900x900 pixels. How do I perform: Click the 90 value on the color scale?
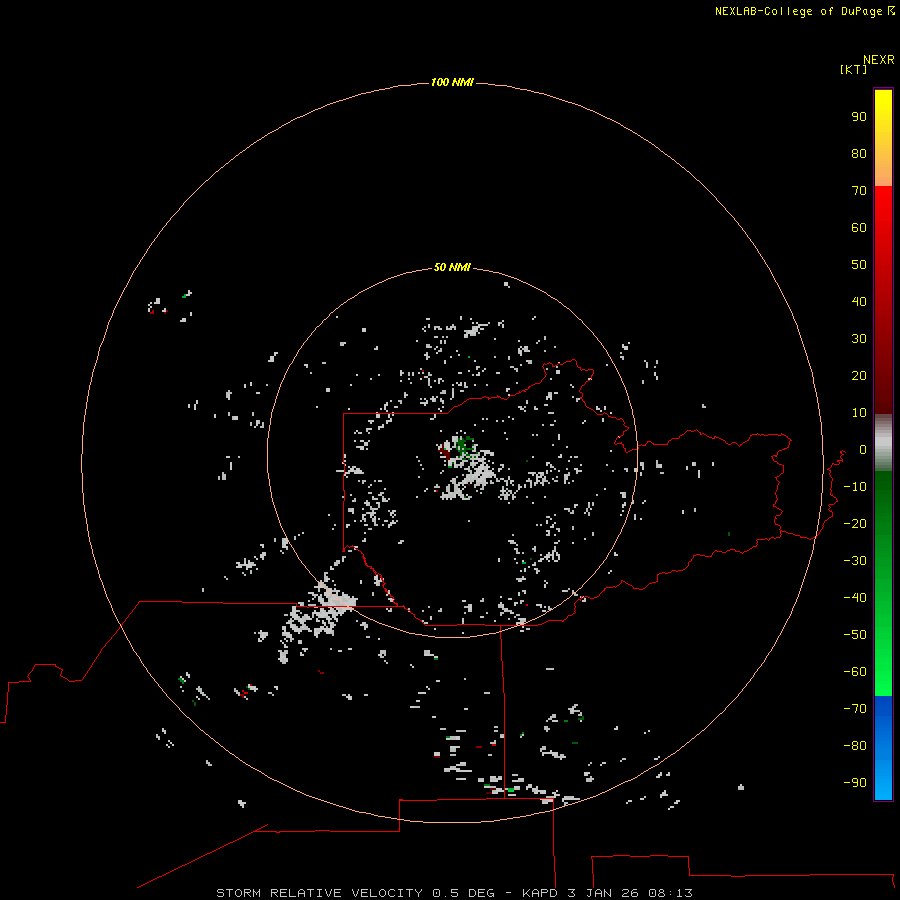pos(859,117)
